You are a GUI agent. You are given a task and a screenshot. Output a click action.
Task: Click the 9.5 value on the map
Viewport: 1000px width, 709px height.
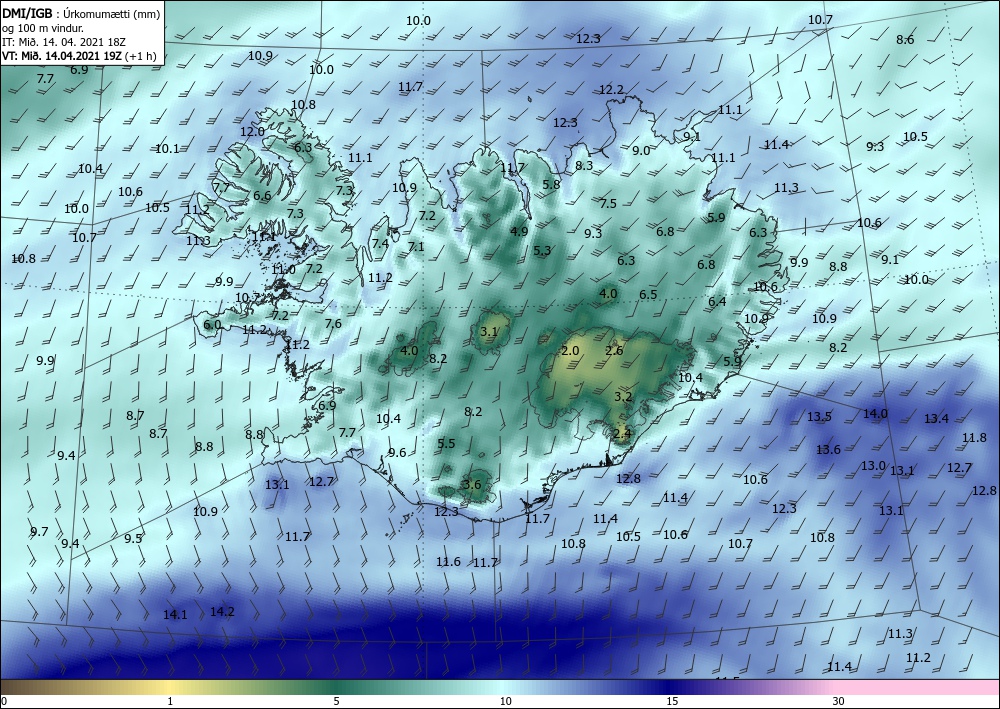(133, 539)
